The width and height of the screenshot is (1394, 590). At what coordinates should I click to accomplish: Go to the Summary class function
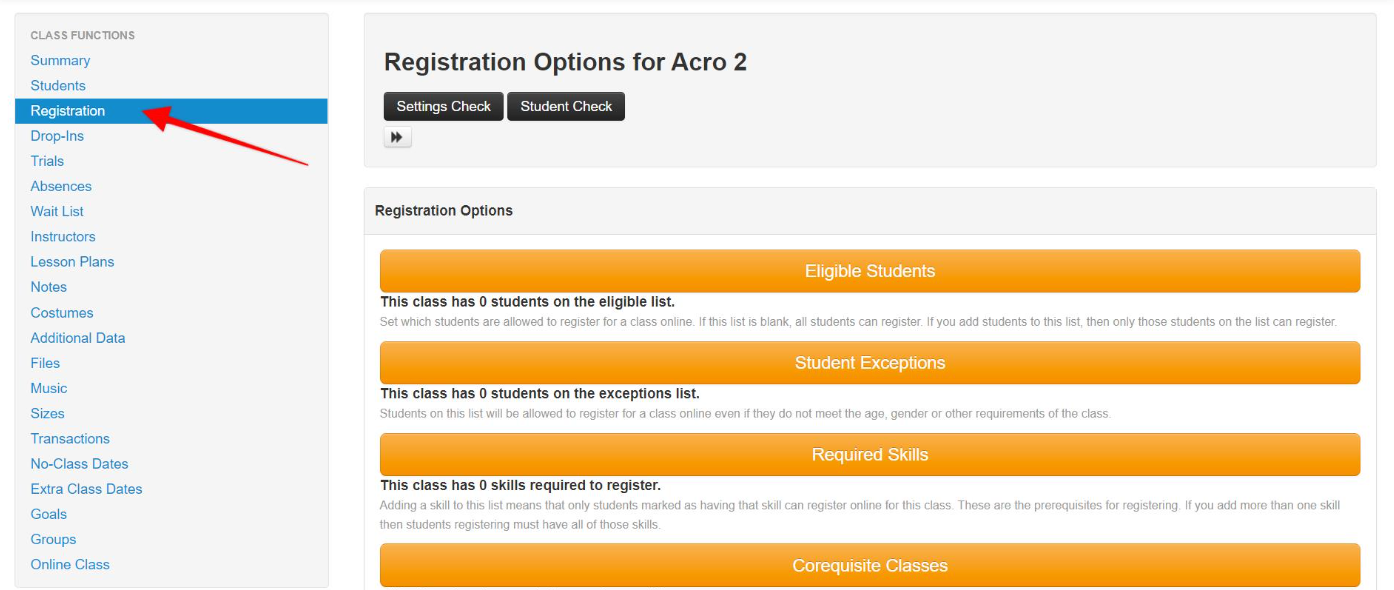(60, 61)
